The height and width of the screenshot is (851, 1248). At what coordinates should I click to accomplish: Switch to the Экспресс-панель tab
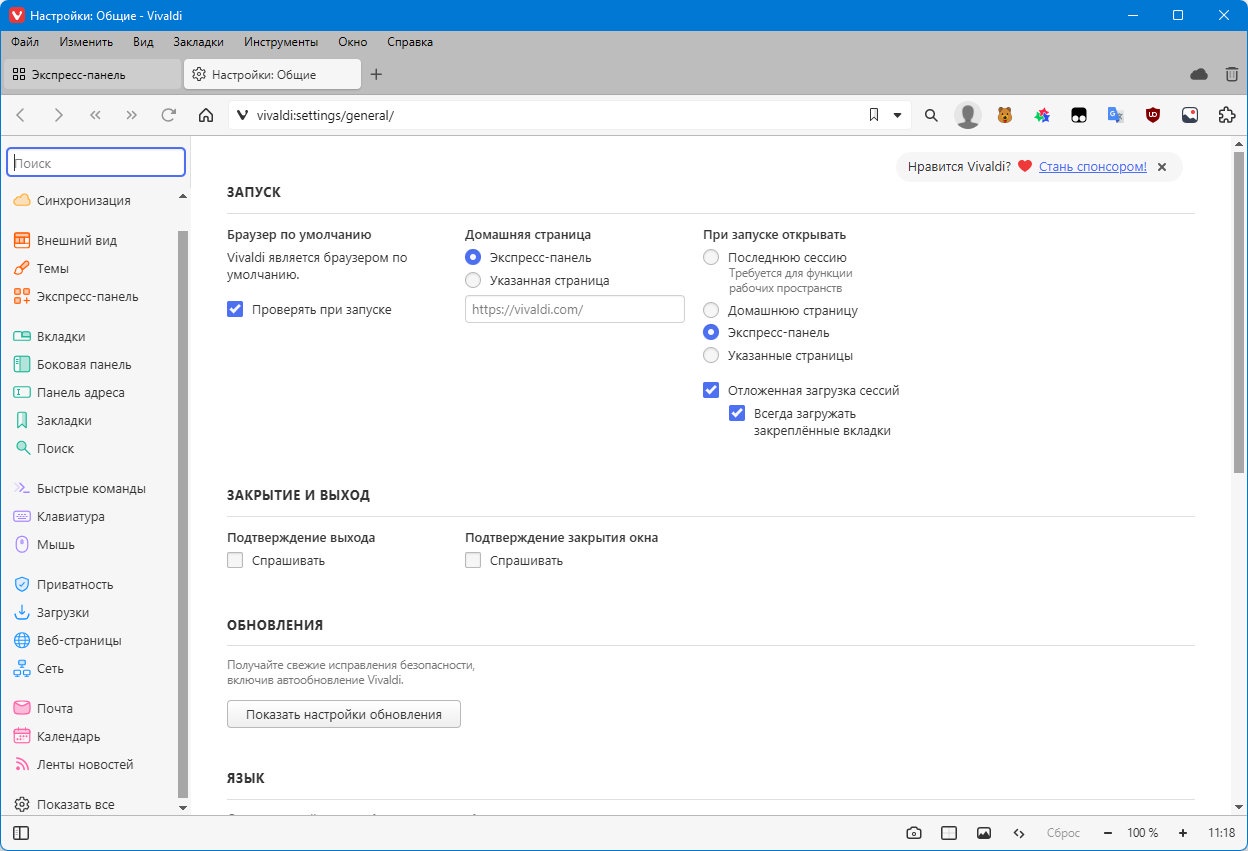92,74
